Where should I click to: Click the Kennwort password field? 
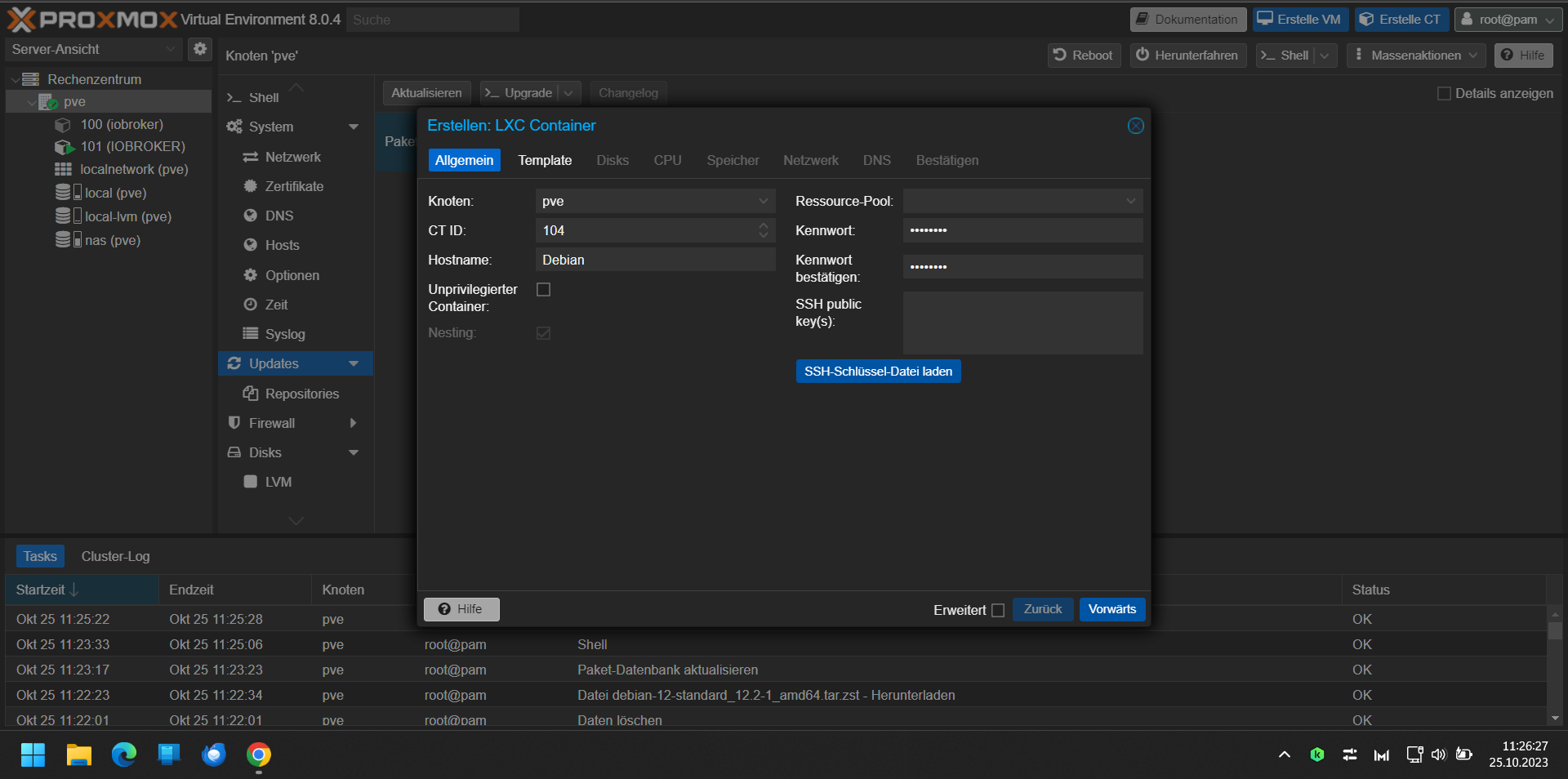click(1022, 230)
